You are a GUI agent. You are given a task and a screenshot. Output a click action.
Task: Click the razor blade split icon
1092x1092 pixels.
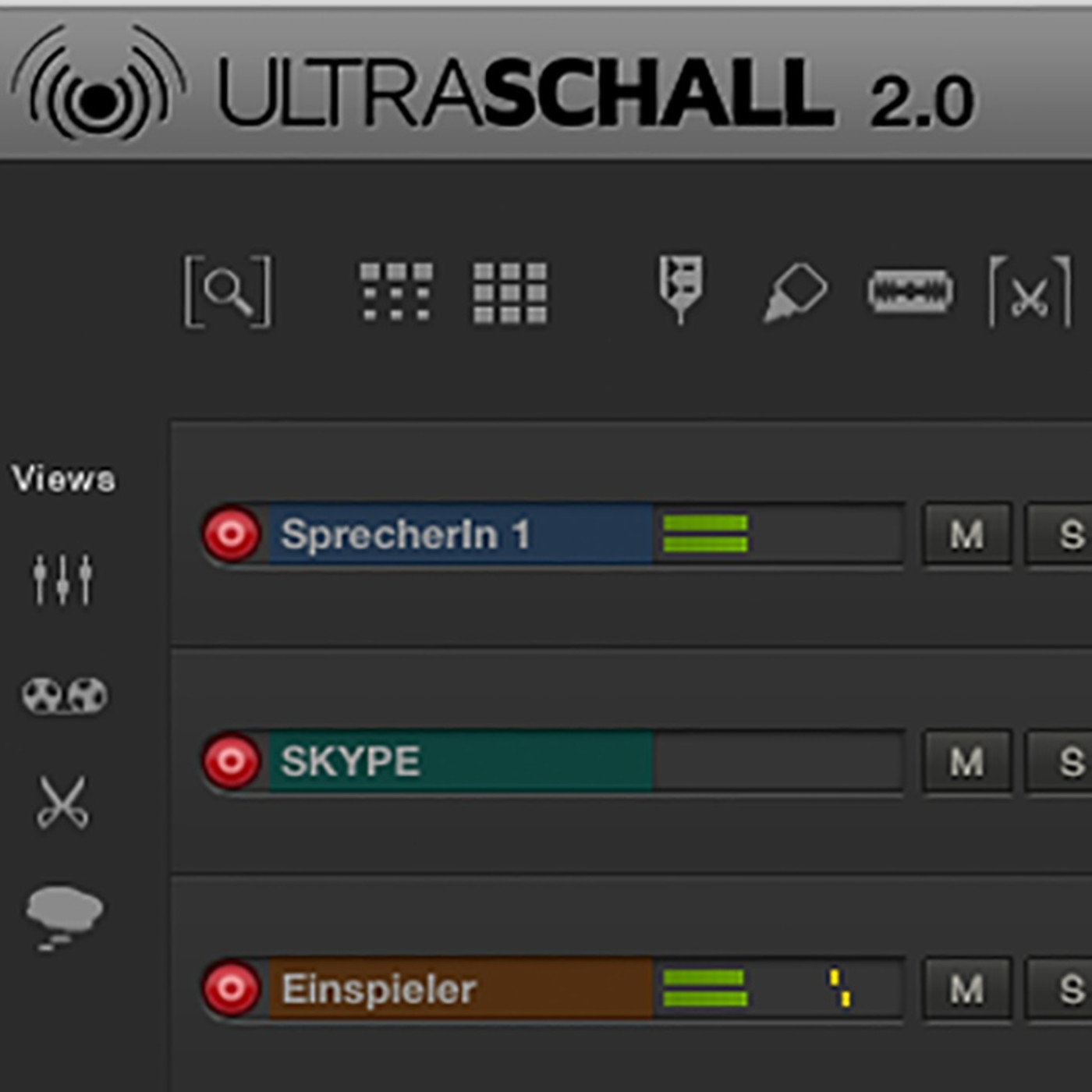[910, 292]
